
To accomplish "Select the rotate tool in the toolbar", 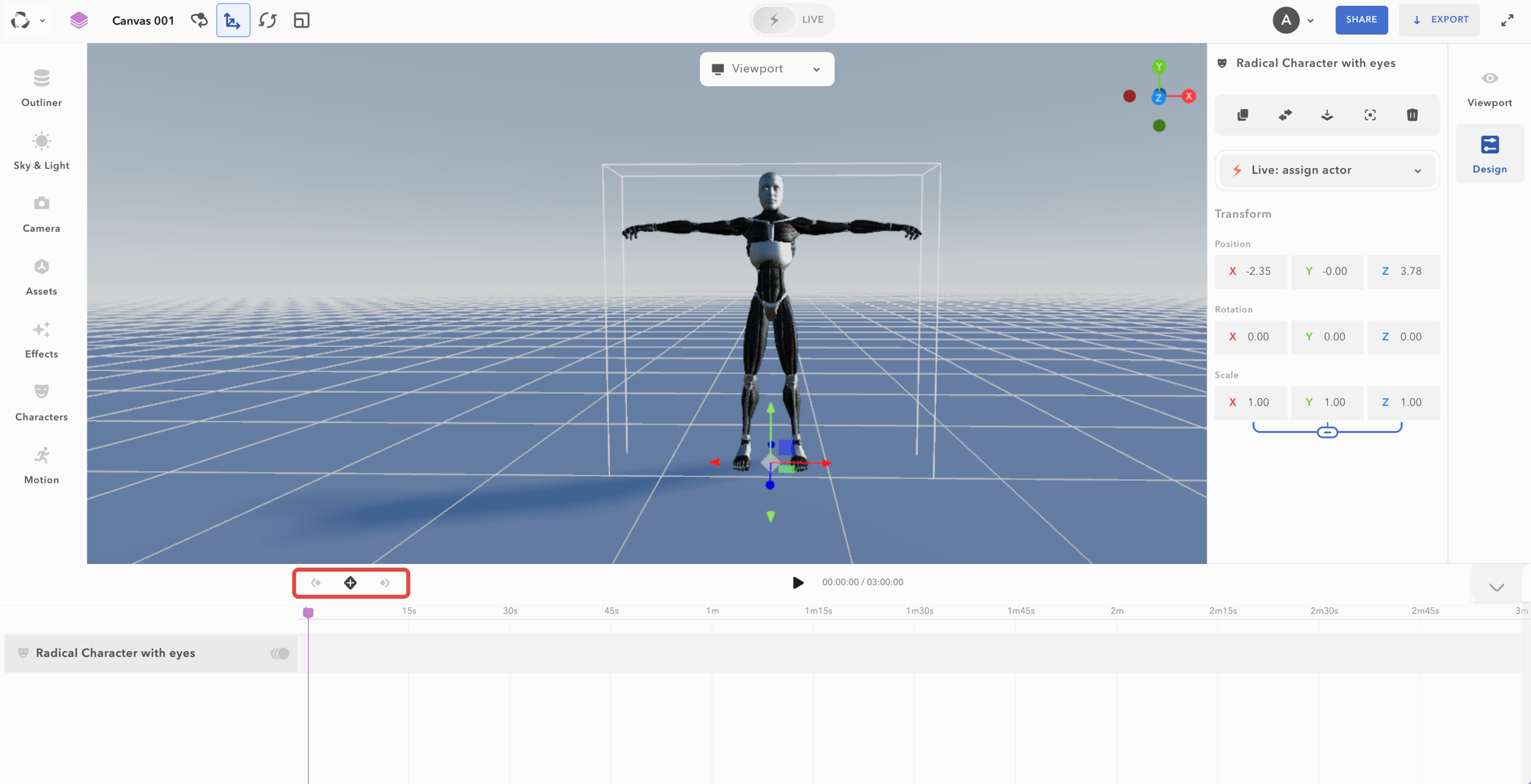I will pyautogui.click(x=267, y=20).
